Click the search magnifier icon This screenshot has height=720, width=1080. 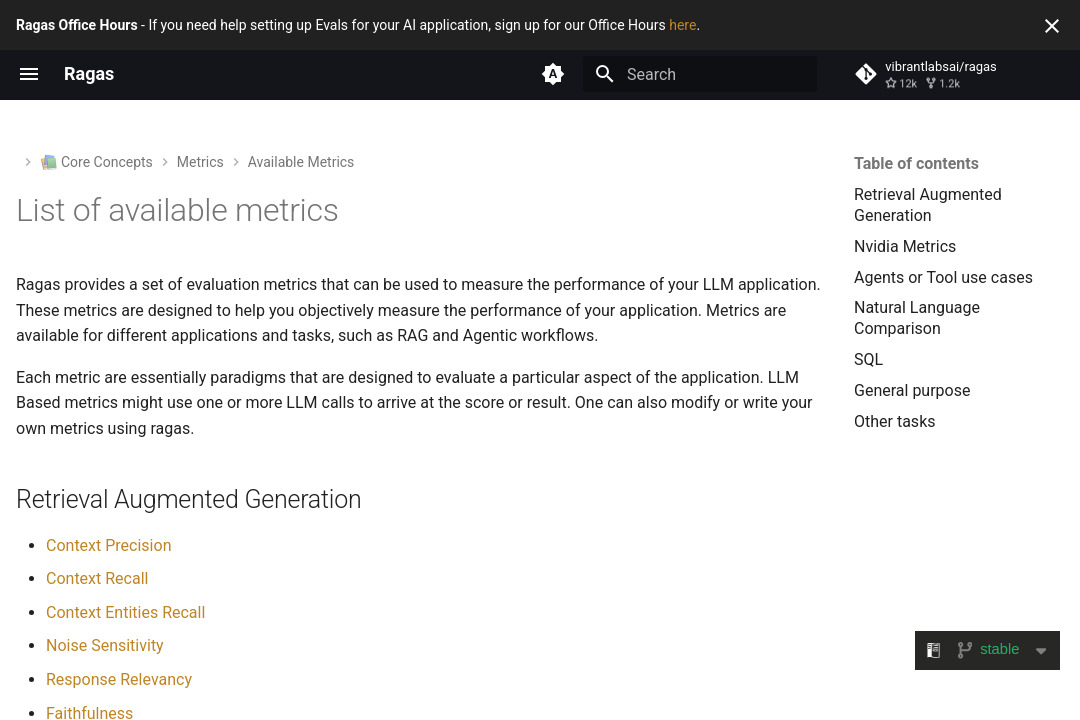(x=605, y=74)
